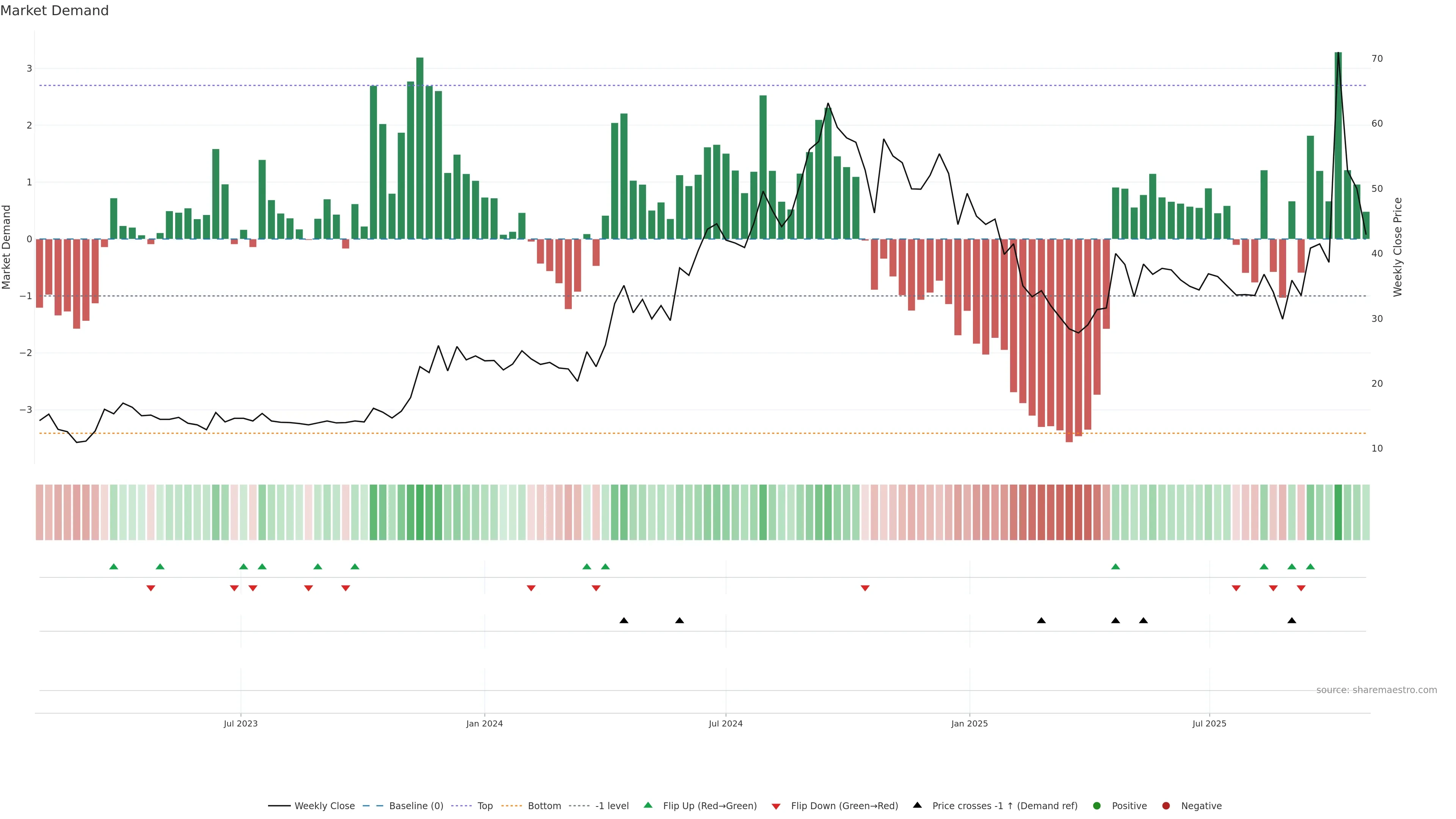Click the last black price-cross triangle marker
Screen dimensions: 1456x819
pyautogui.click(x=1291, y=621)
